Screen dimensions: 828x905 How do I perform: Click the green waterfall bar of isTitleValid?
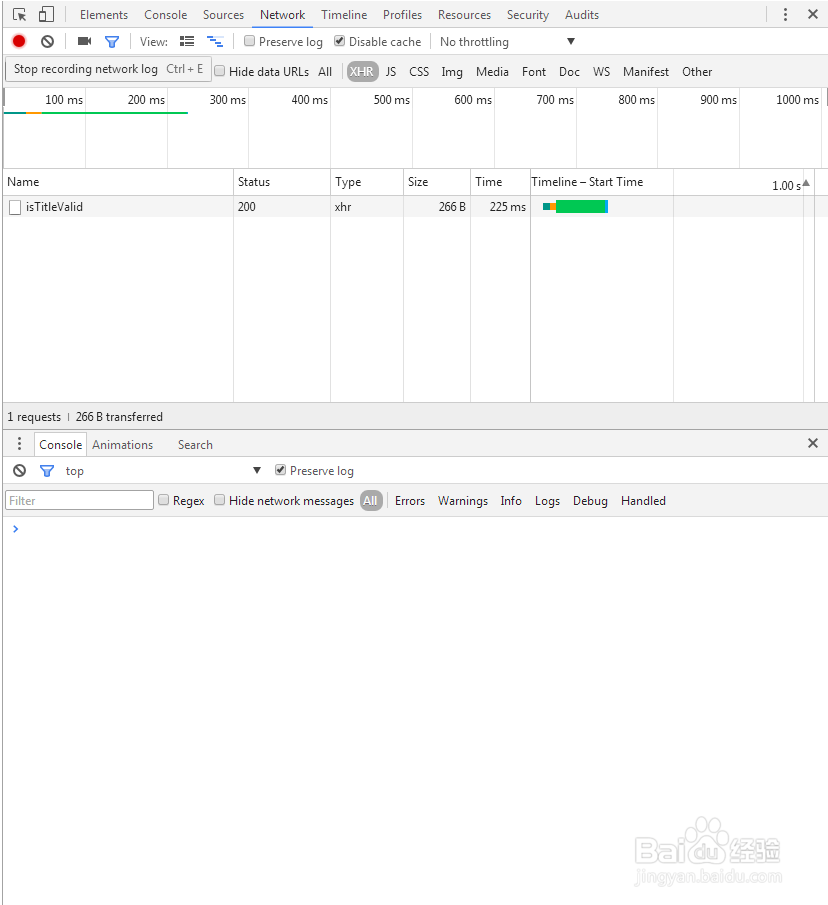click(x=580, y=207)
